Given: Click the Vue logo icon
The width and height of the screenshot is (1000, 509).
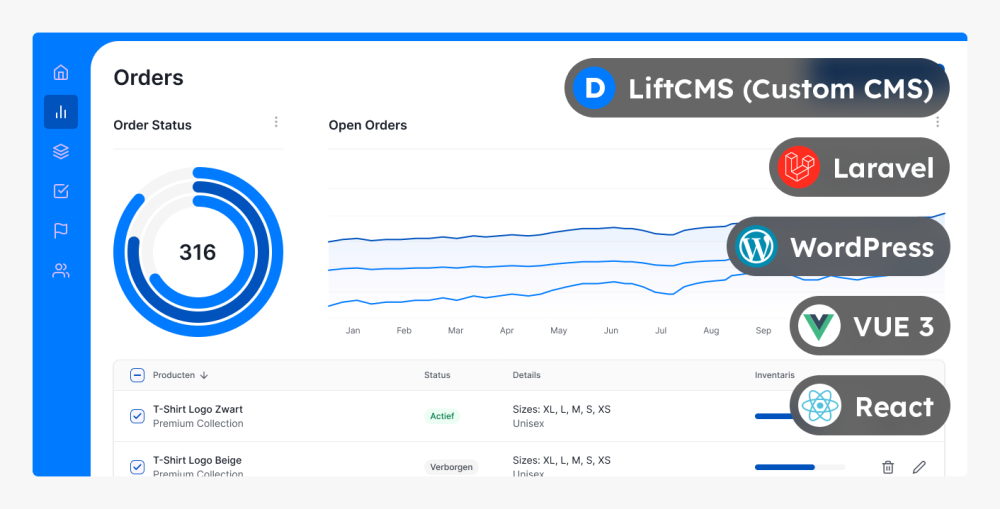Looking at the screenshot, I should [x=819, y=325].
